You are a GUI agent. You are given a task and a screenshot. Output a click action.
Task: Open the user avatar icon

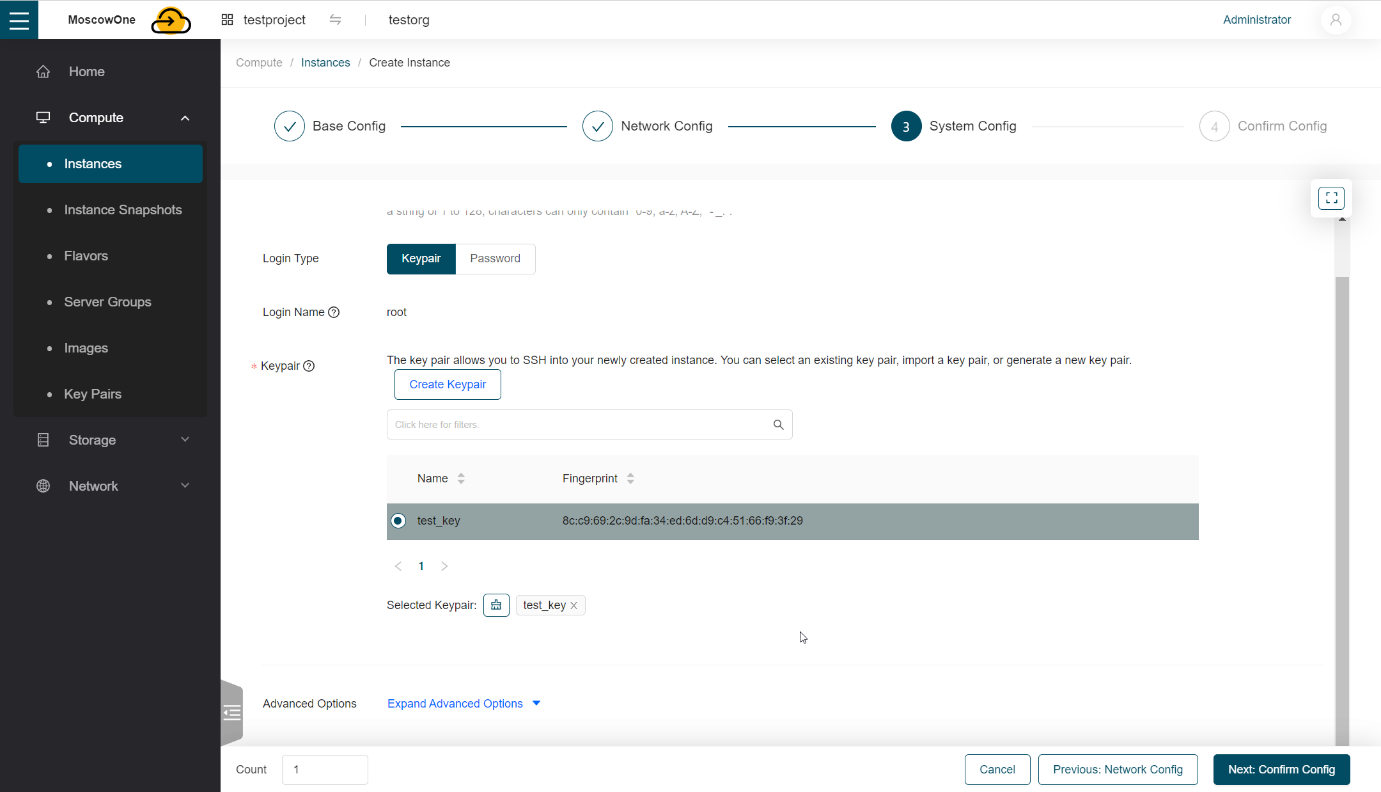pyautogui.click(x=1335, y=20)
